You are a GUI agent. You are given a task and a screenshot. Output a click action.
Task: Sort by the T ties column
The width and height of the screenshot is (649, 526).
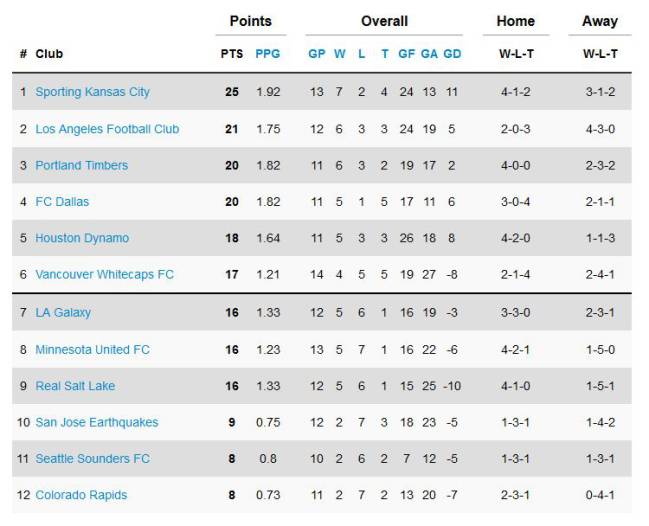(385, 54)
